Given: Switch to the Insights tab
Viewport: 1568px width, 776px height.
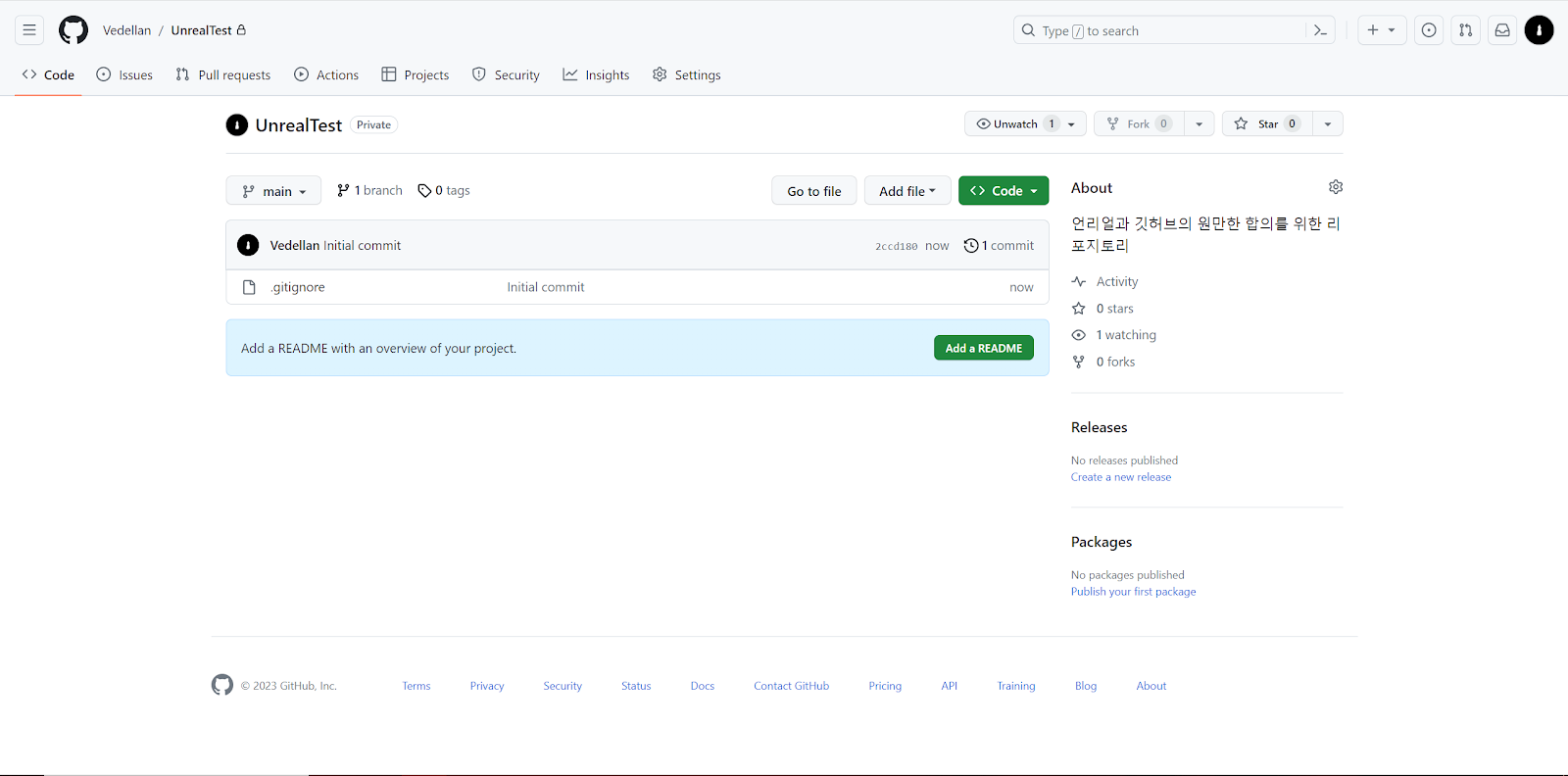Looking at the screenshot, I should click(596, 74).
